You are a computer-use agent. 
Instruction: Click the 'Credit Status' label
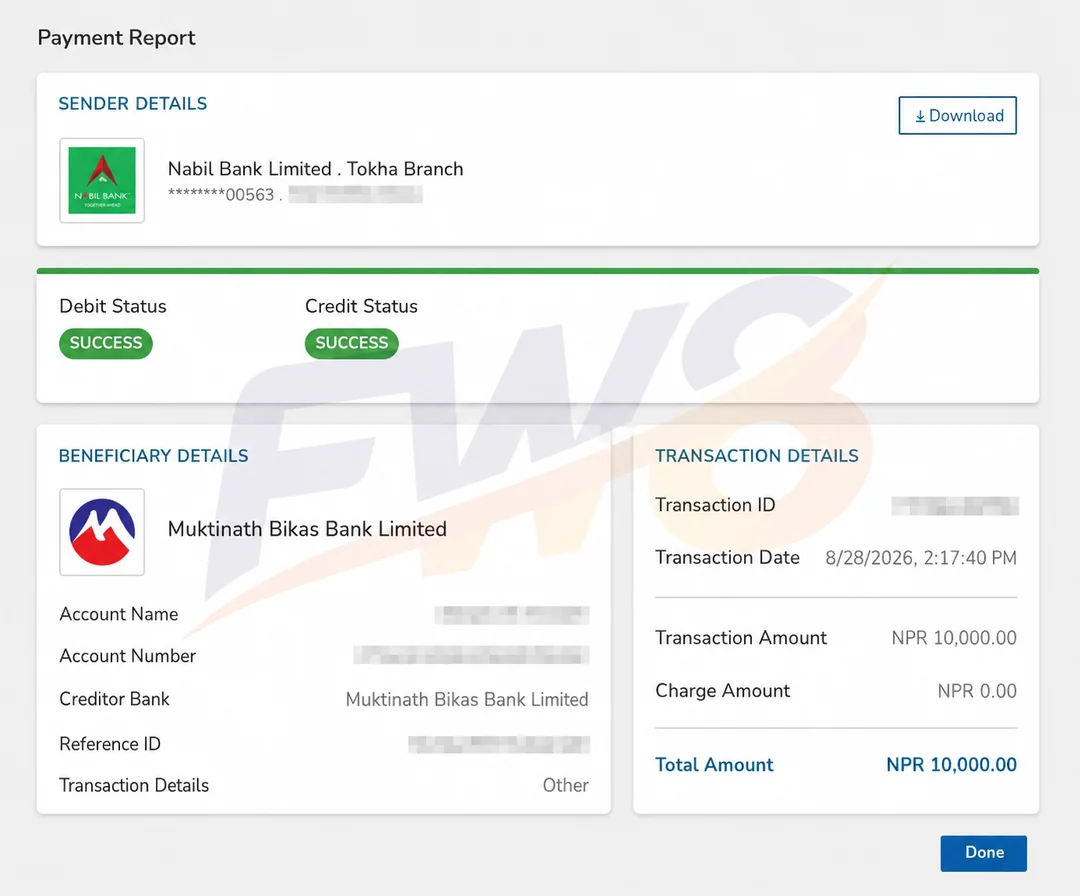362,306
